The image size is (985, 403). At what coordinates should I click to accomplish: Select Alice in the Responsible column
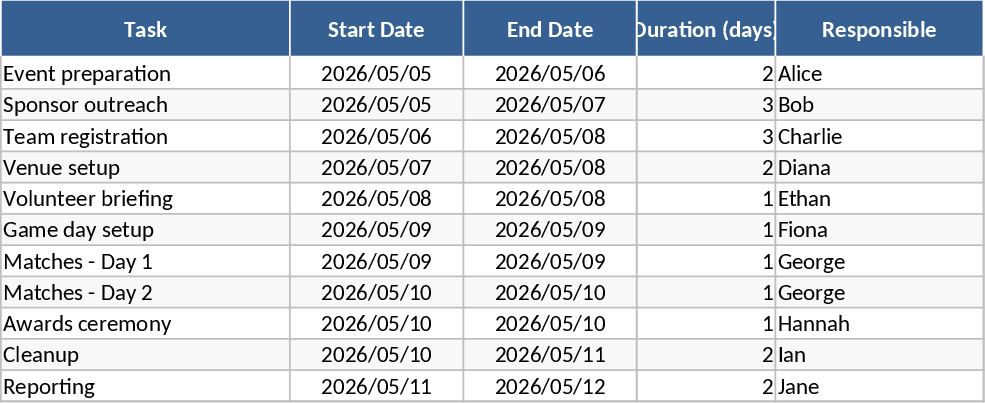[800, 74]
